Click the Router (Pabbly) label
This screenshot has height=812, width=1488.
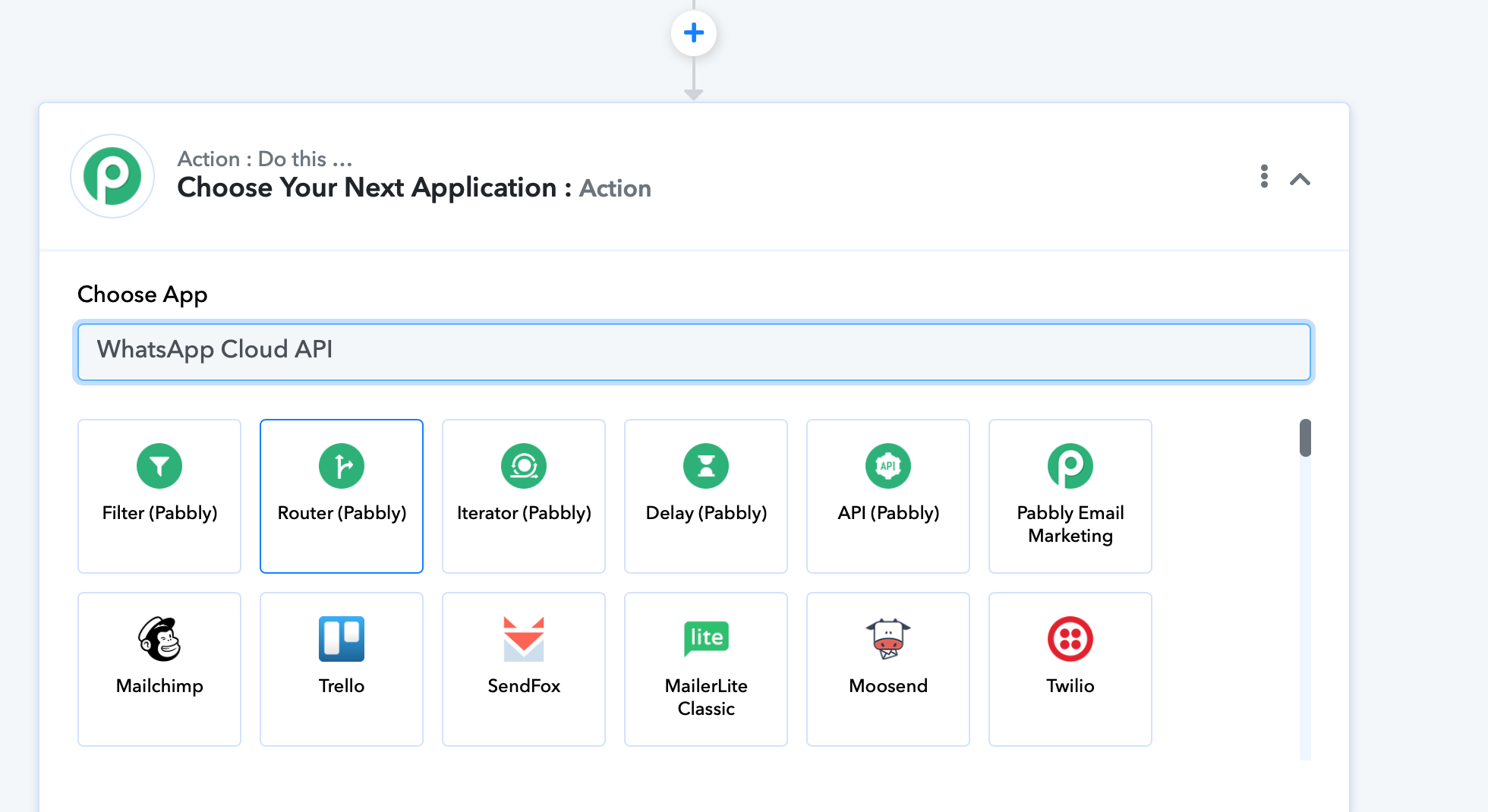coord(342,514)
